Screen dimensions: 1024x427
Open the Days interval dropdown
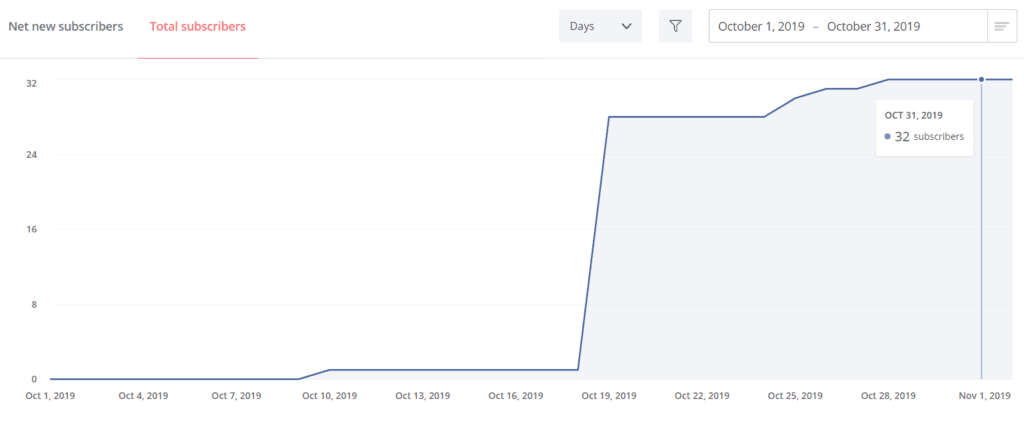coord(600,26)
